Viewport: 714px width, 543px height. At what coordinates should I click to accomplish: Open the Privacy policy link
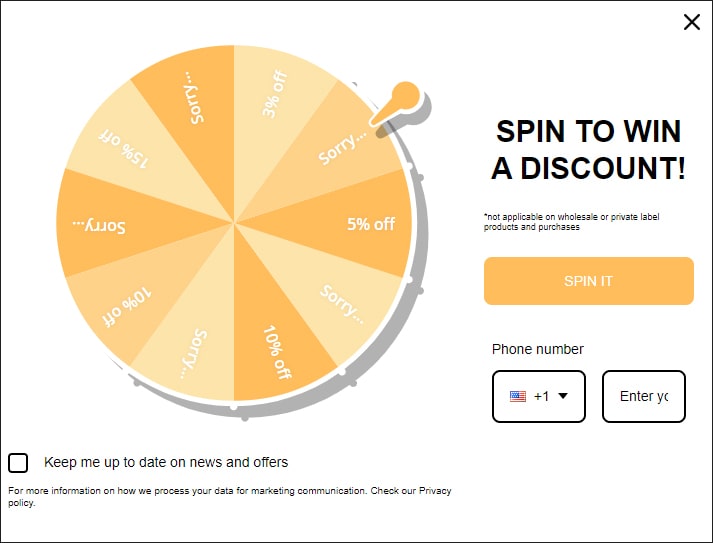(435, 491)
